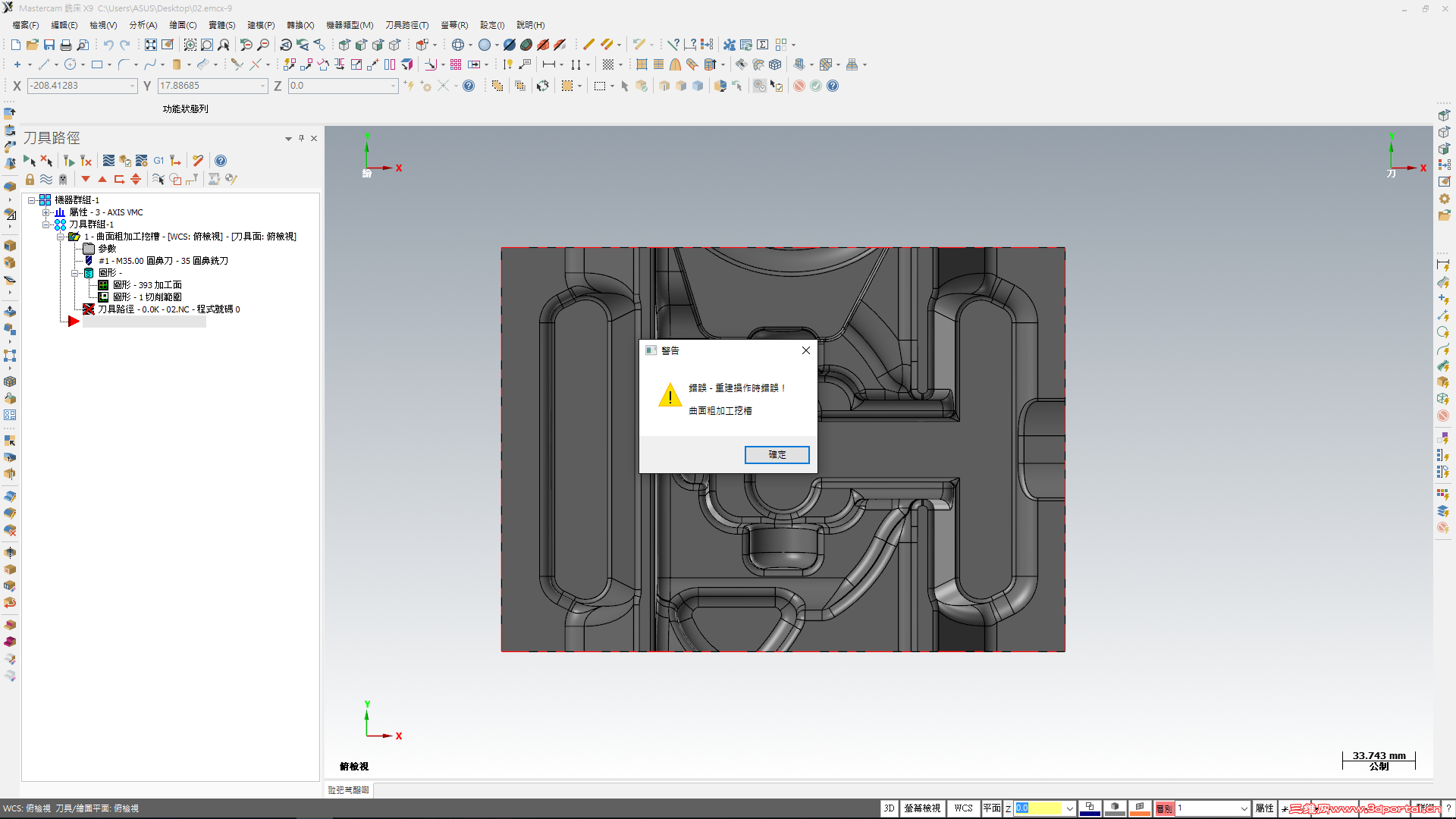The width and height of the screenshot is (1456, 819).
Task: Click the lock operations padlock icon
Action: click(30, 180)
